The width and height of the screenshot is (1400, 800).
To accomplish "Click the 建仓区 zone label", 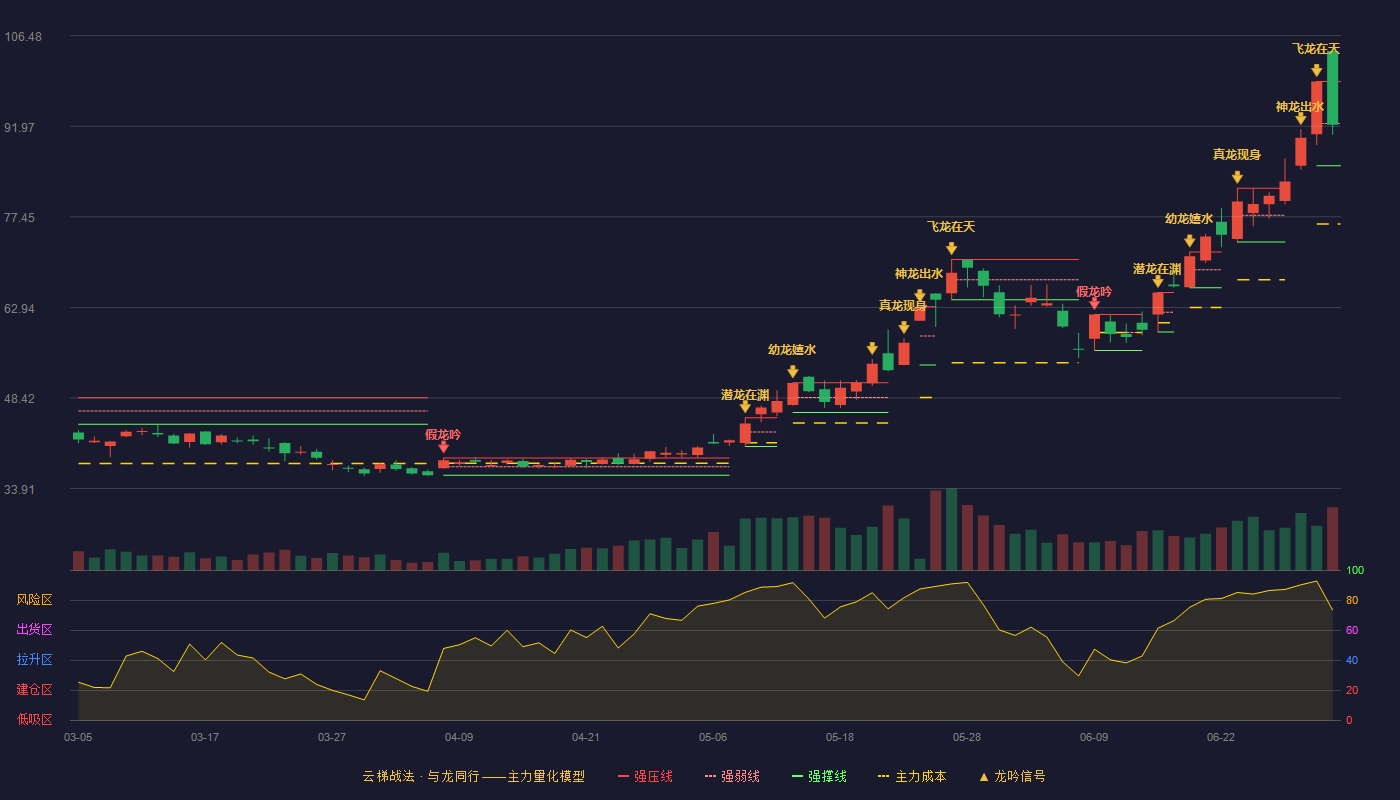I will pyautogui.click(x=35, y=690).
